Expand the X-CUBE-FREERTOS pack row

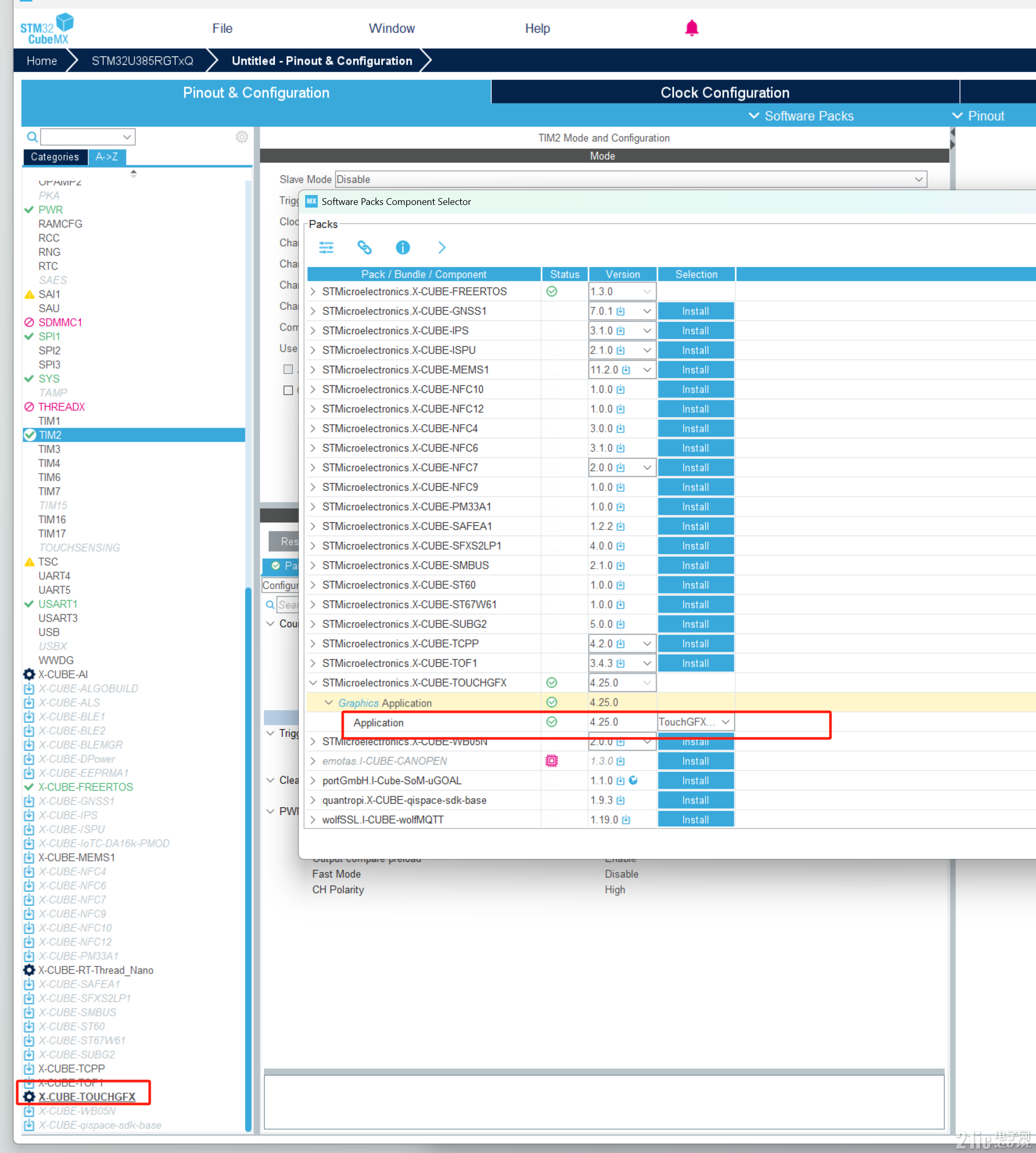point(313,292)
